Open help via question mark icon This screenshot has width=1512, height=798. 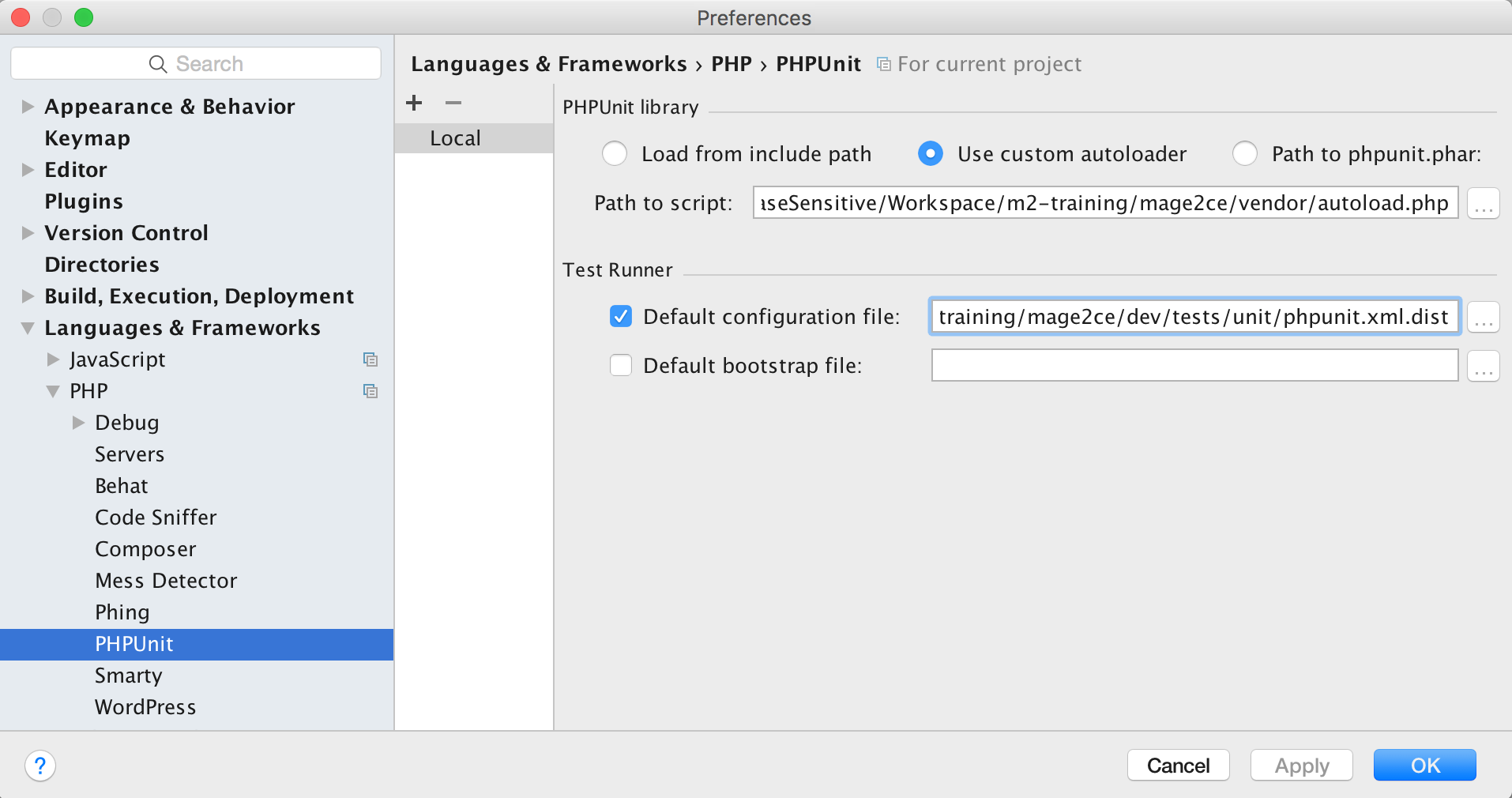[x=40, y=765]
